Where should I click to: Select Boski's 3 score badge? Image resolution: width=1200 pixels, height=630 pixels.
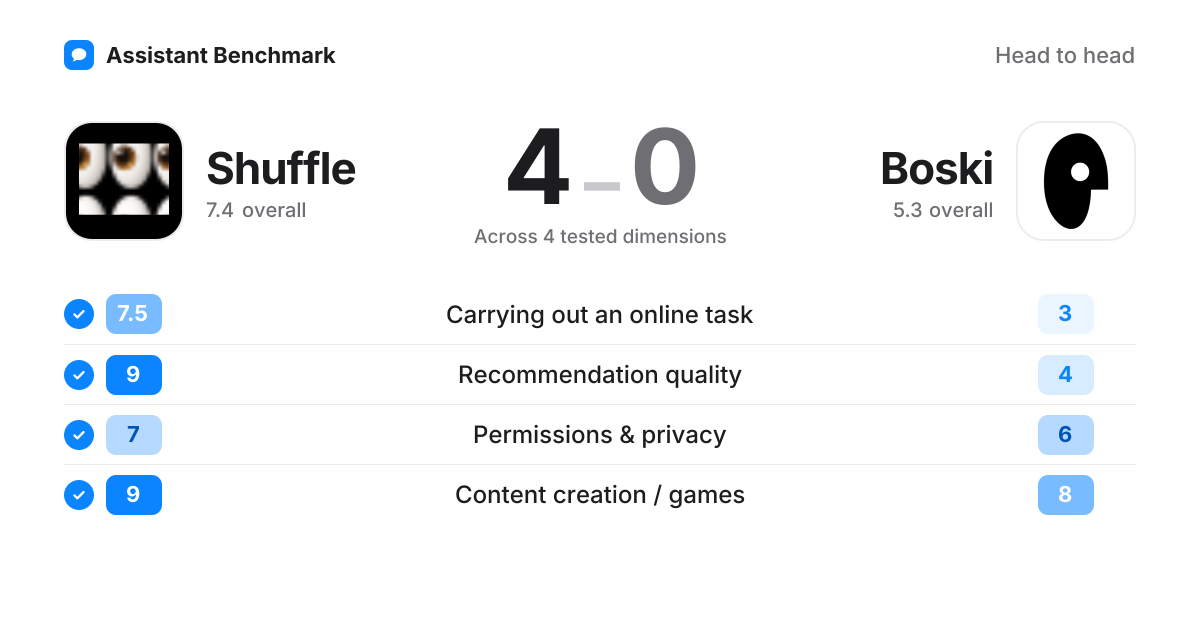coord(1066,314)
